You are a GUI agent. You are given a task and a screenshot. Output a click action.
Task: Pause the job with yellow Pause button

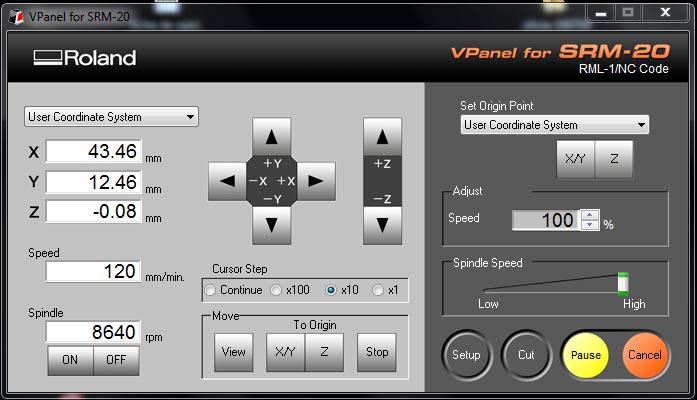coord(585,355)
